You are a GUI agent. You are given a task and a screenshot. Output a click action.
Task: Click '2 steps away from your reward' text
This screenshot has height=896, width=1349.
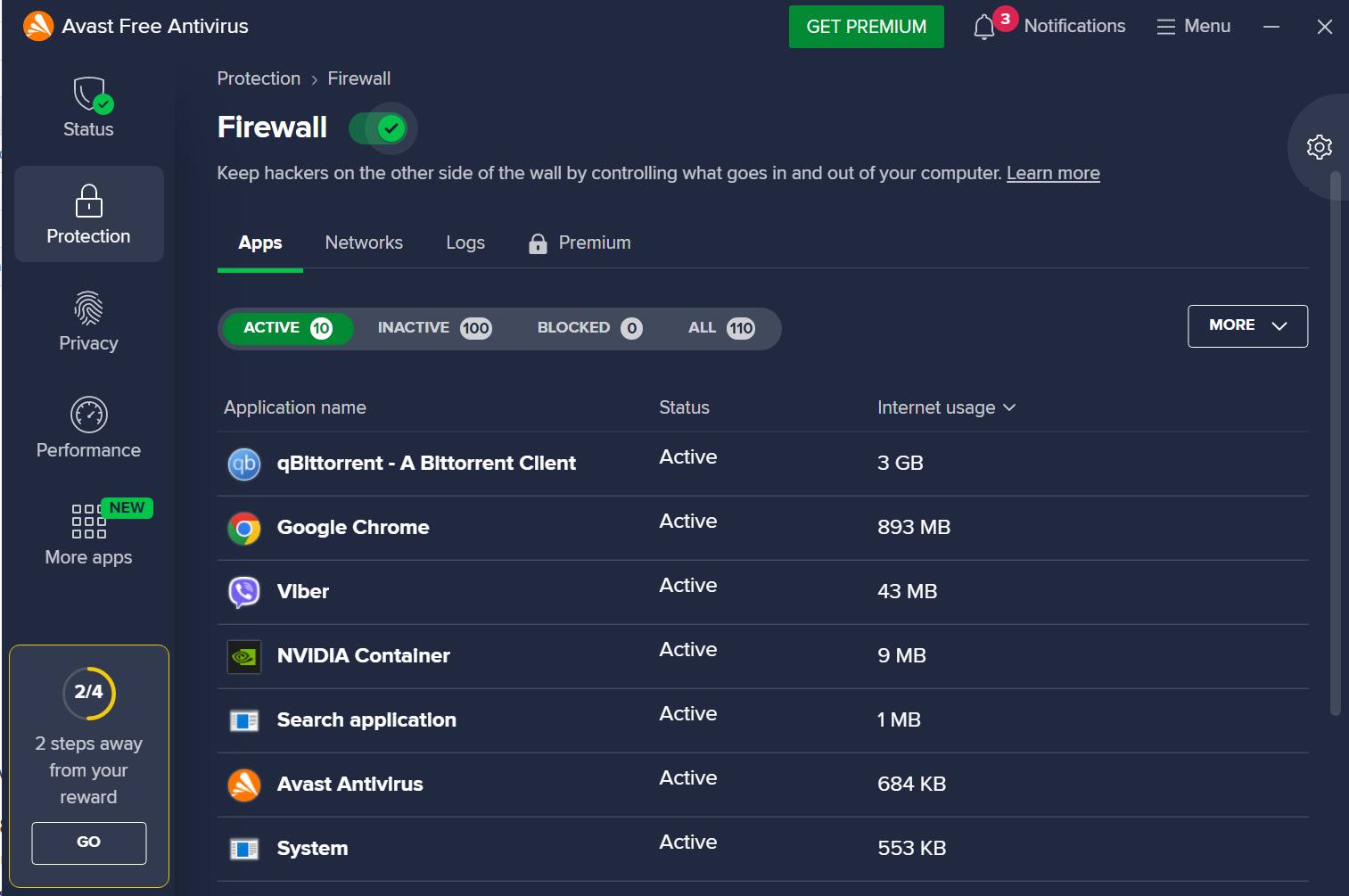coord(88,770)
